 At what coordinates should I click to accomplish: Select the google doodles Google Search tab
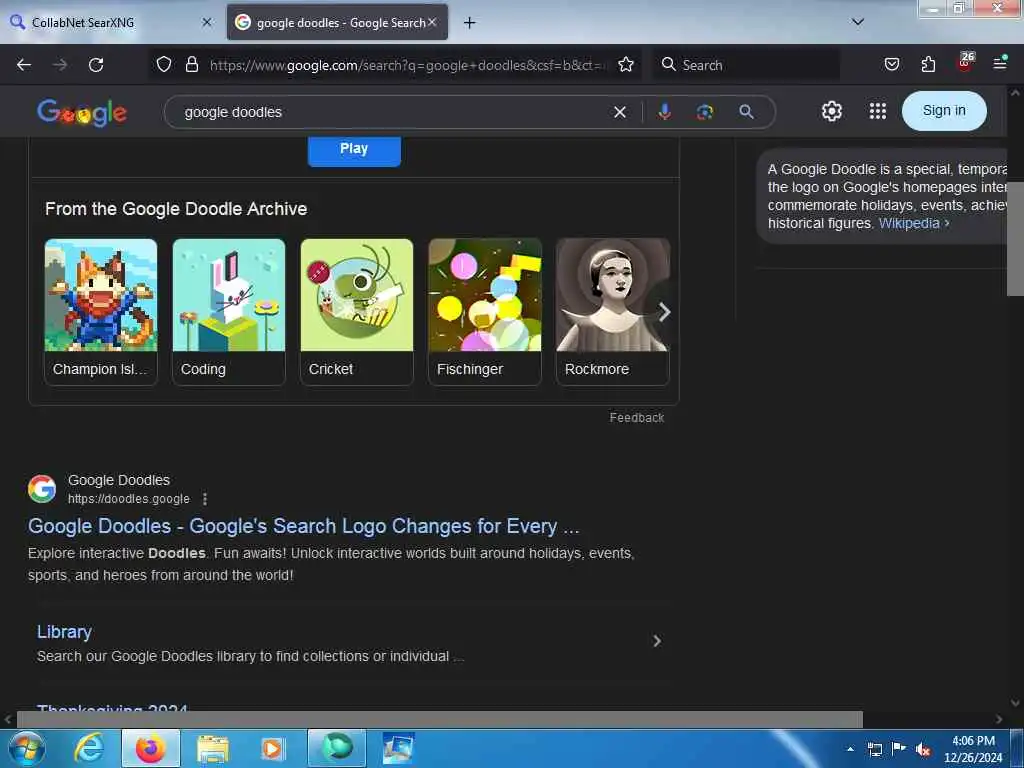click(x=337, y=22)
